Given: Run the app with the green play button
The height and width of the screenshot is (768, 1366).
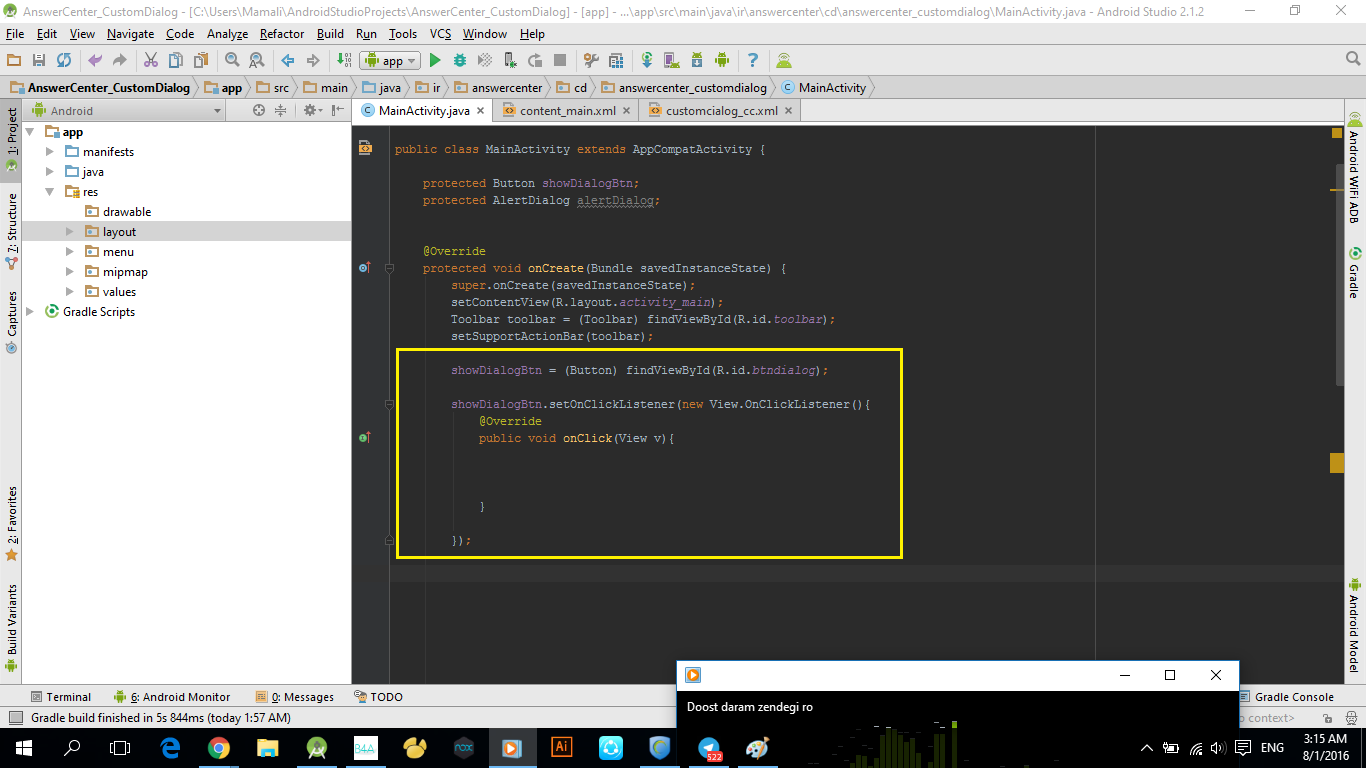Looking at the screenshot, I should [x=435, y=61].
